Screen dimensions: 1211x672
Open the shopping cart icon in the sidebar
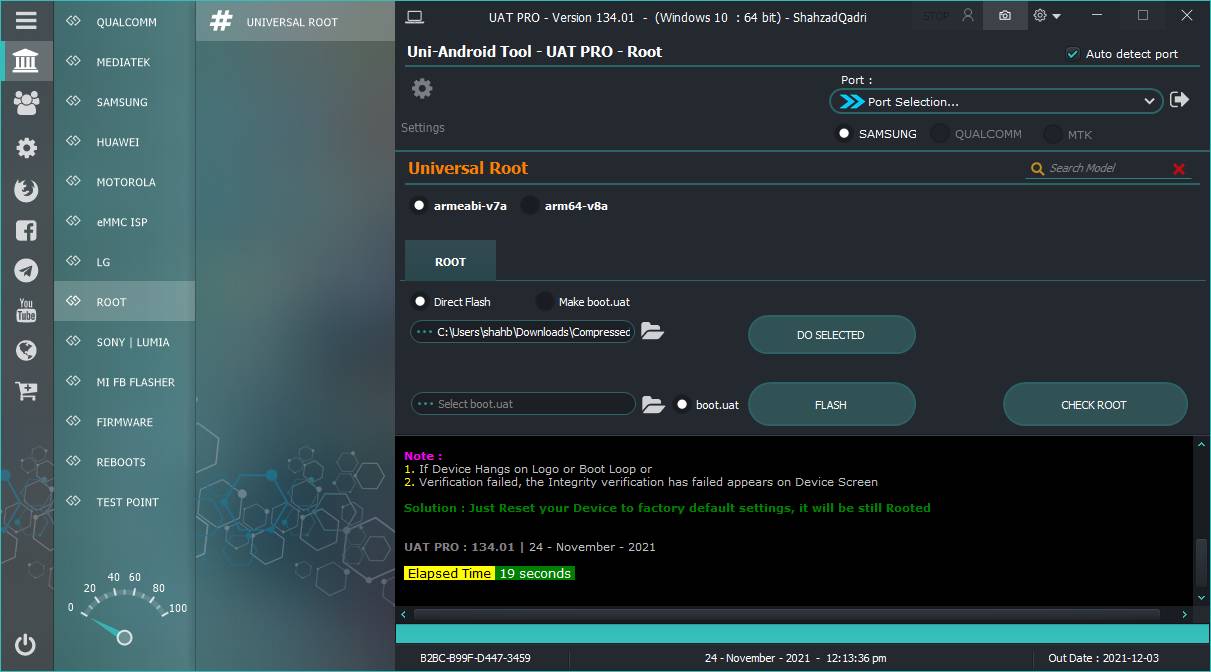[x=26, y=391]
